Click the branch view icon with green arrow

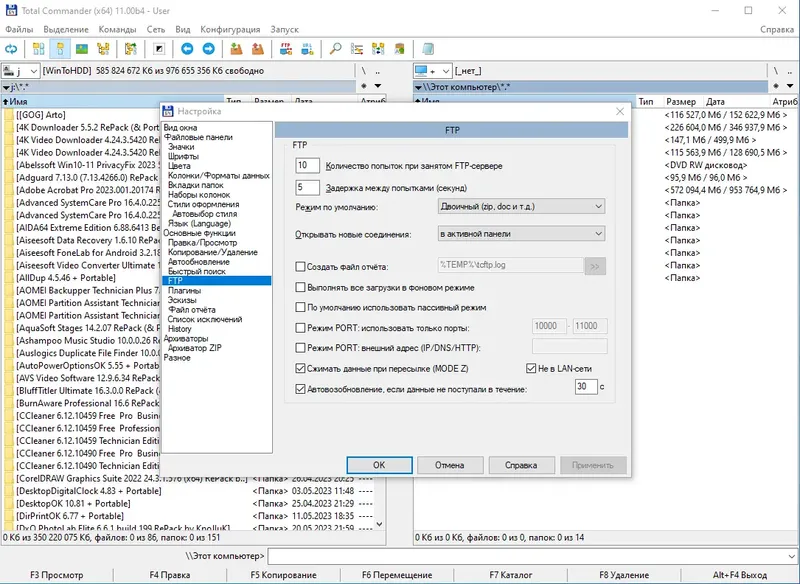(x=131, y=49)
